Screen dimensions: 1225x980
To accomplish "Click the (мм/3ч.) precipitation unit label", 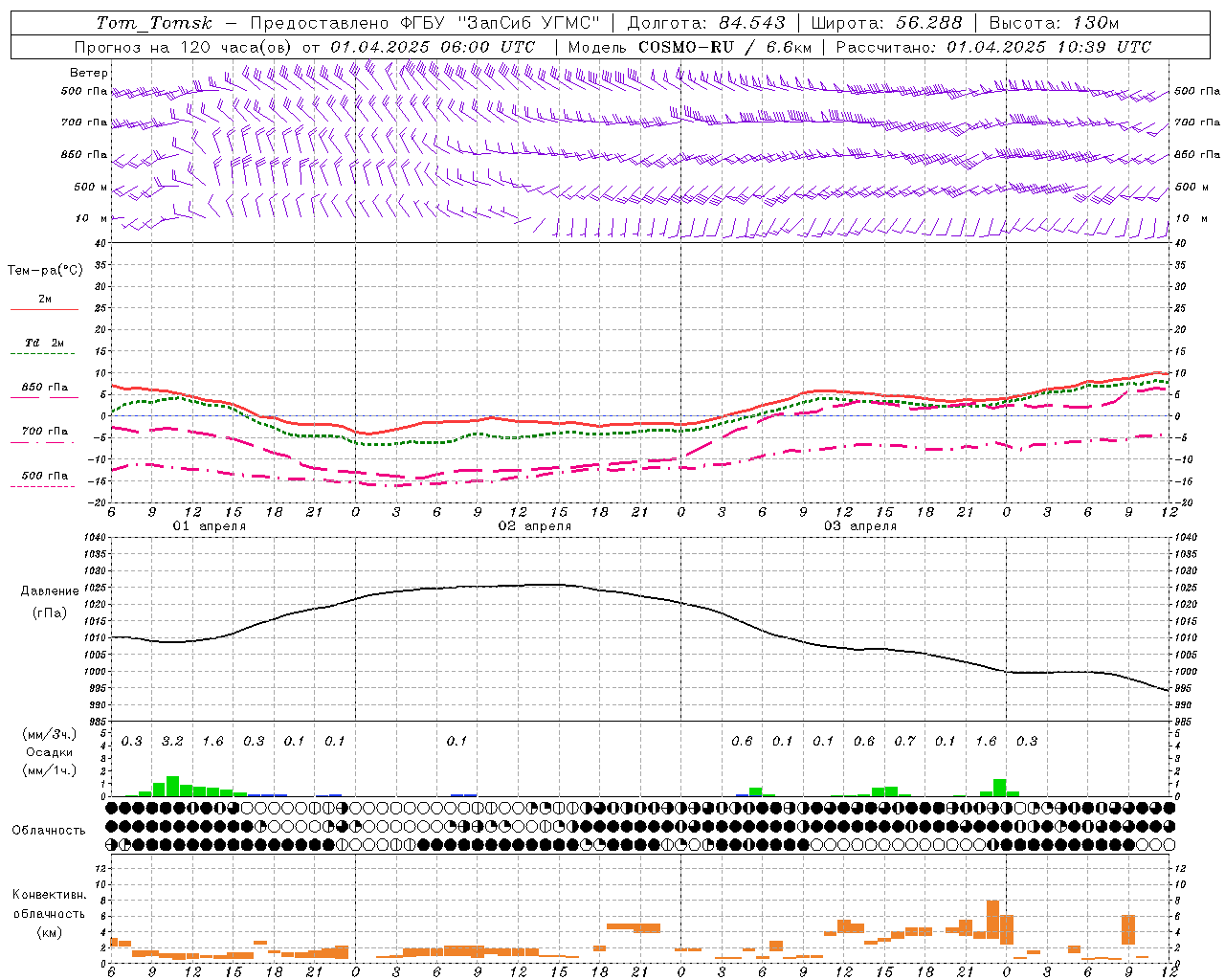I will (50, 734).
